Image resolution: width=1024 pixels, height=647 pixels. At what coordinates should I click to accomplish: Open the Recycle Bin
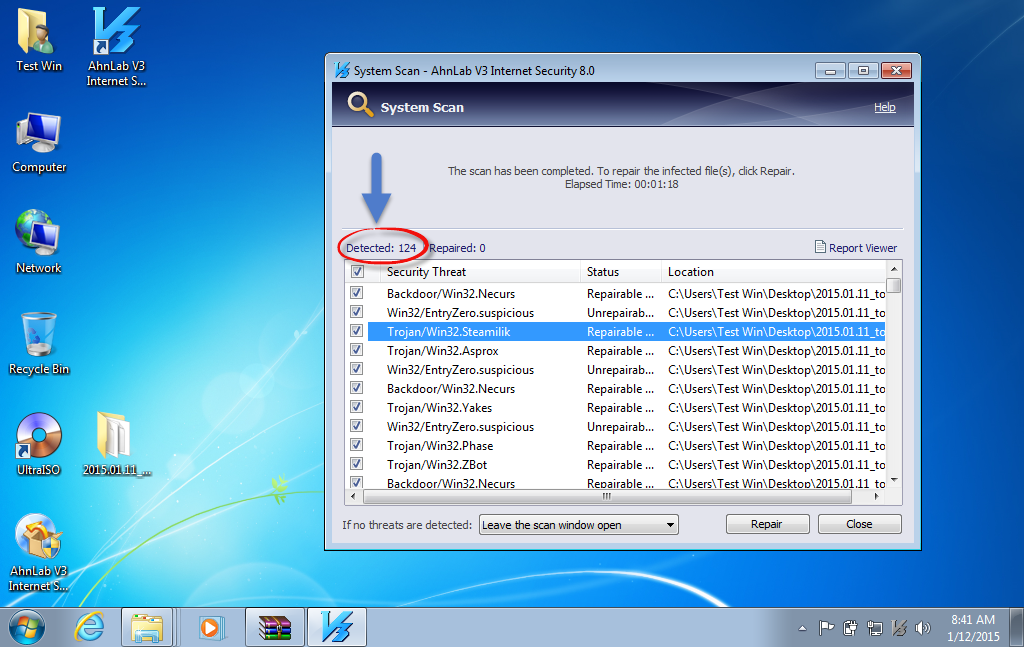[x=39, y=343]
